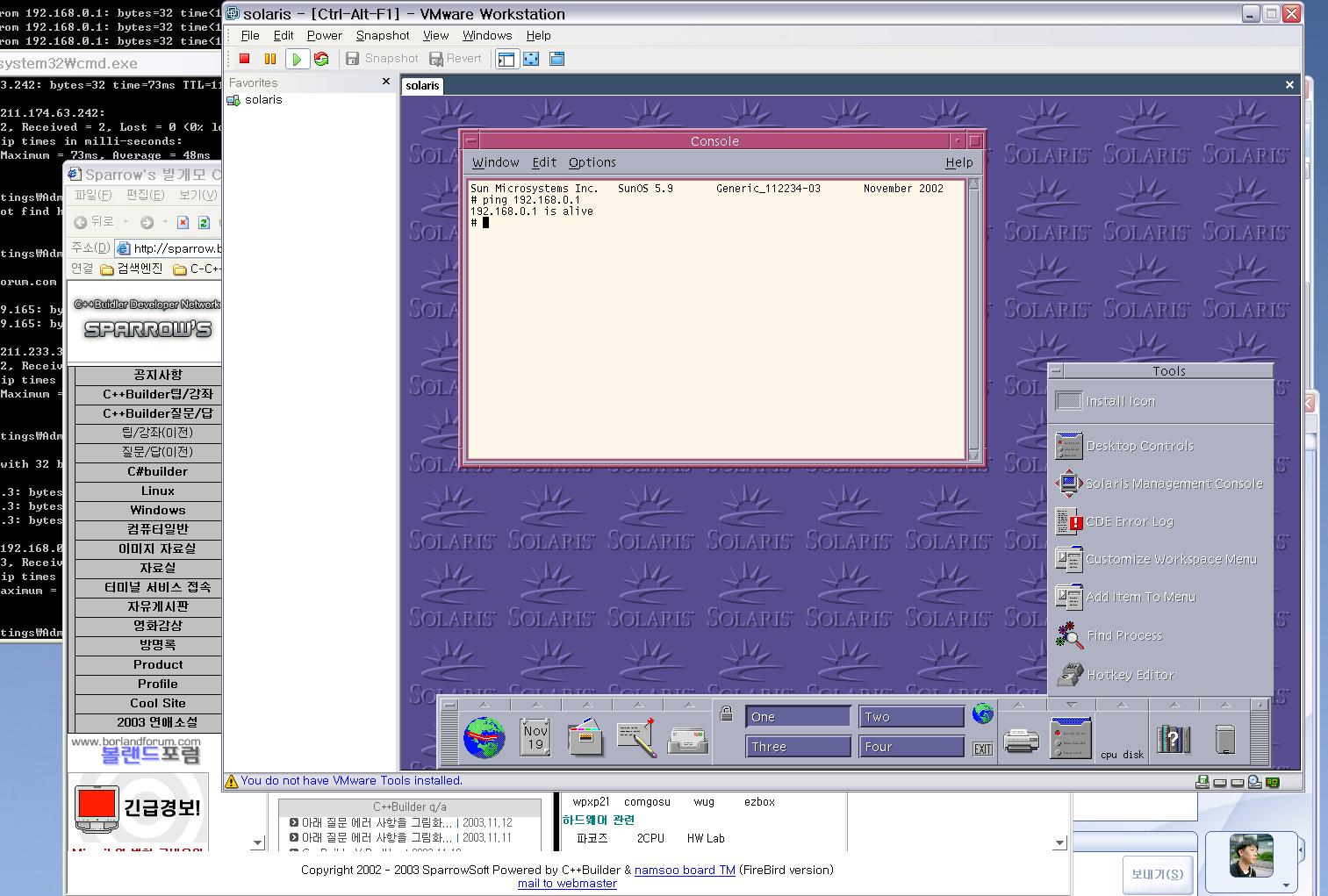1328x896 pixels.
Task: Enter full screen mode via toolbar icon
Action: [x=531, y=59]
